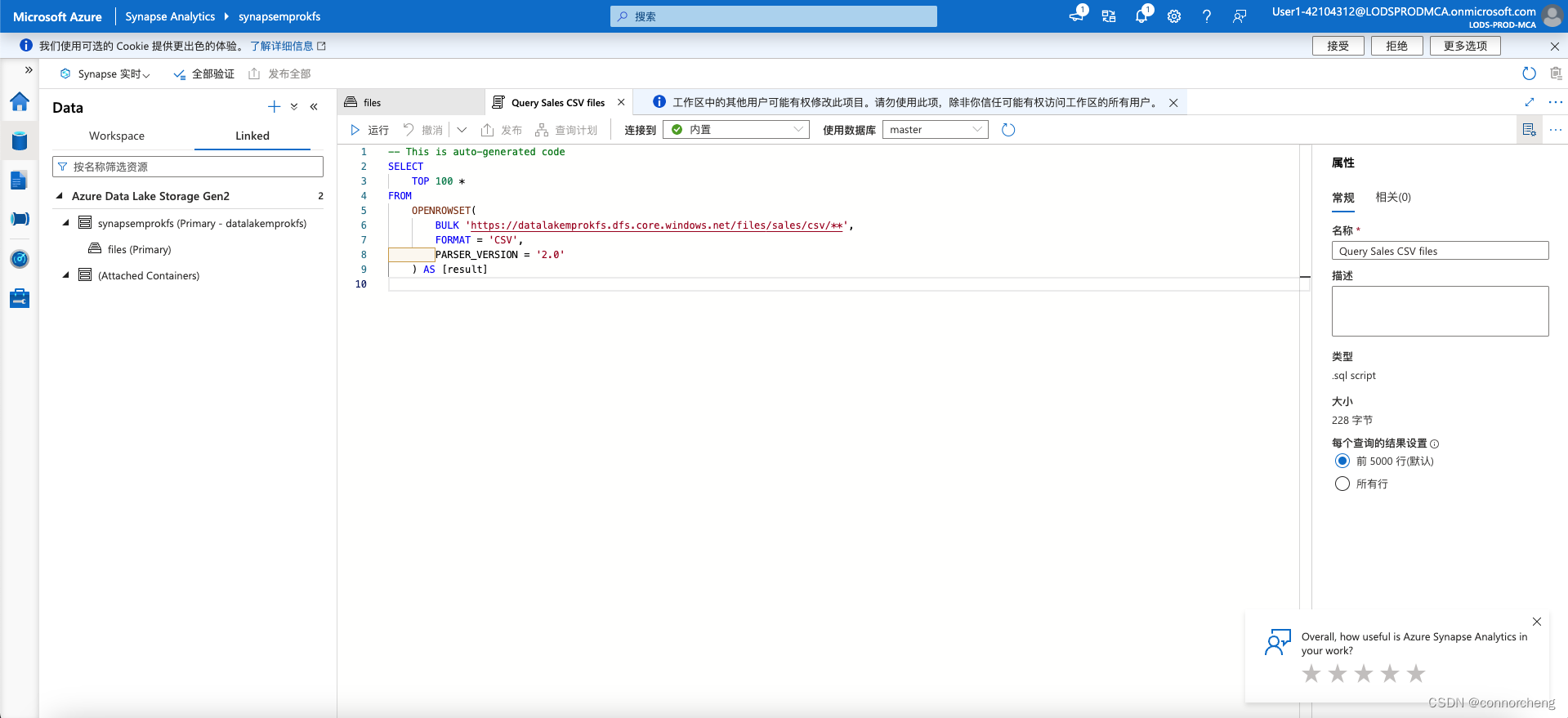Publish the current SQL script
Screen dimensions: 1568x718
(x=502, y=130)
